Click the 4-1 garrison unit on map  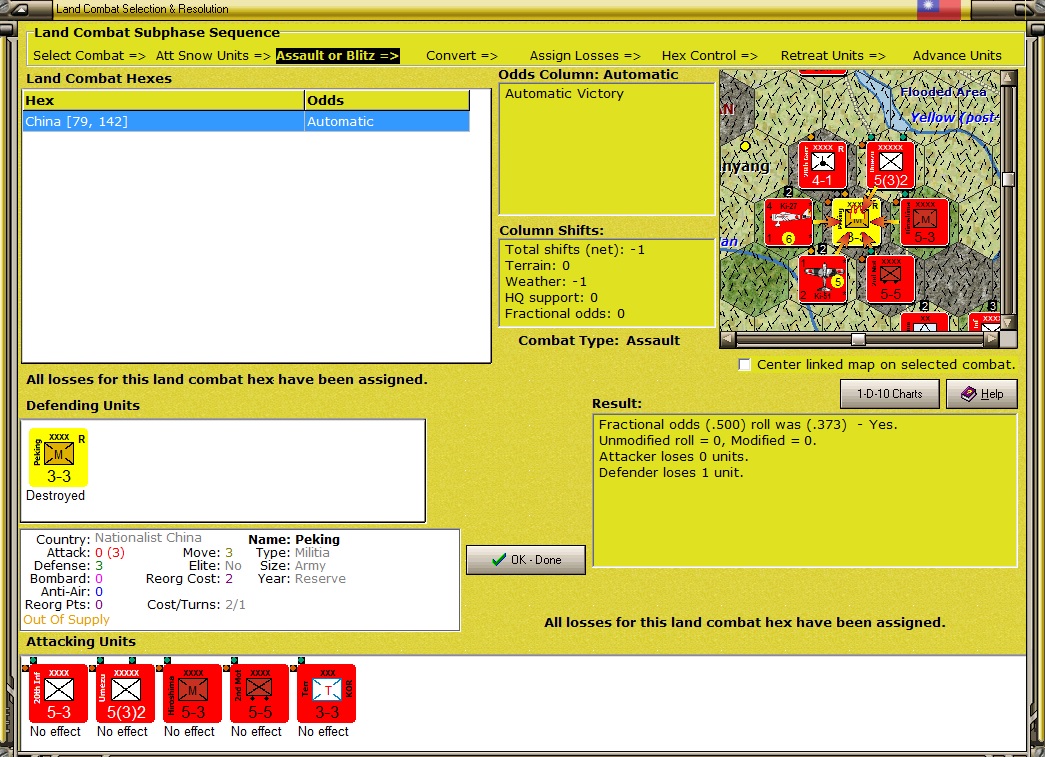(822, 165)
